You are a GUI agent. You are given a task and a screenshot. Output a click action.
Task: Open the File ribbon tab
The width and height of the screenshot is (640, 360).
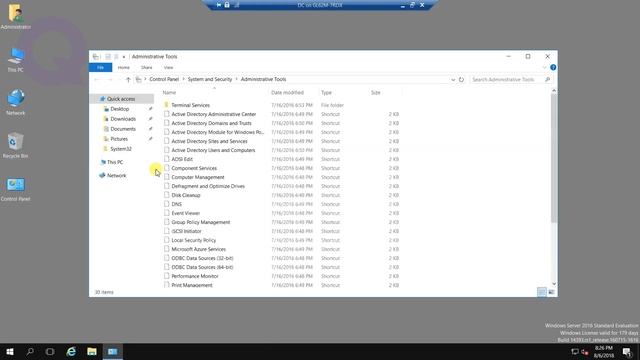pyautogui.click(x=100, y=67)
